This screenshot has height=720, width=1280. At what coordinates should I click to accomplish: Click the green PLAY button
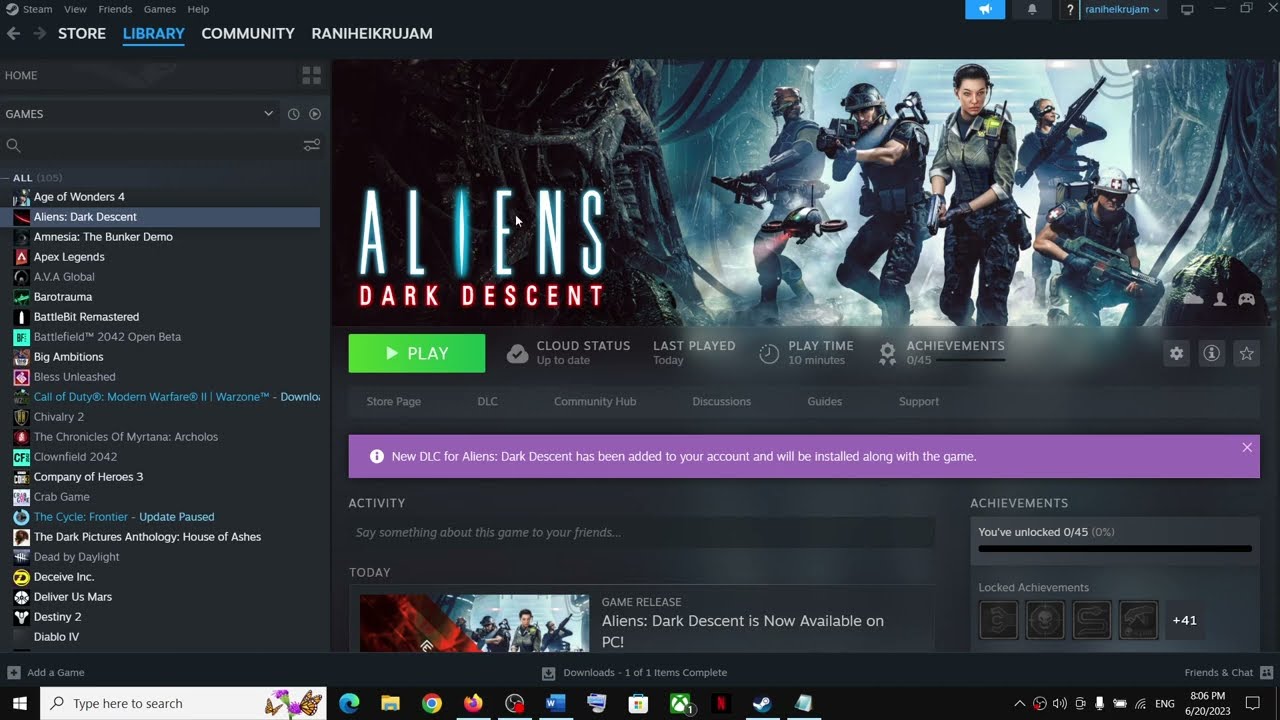(x=417, y=353)
